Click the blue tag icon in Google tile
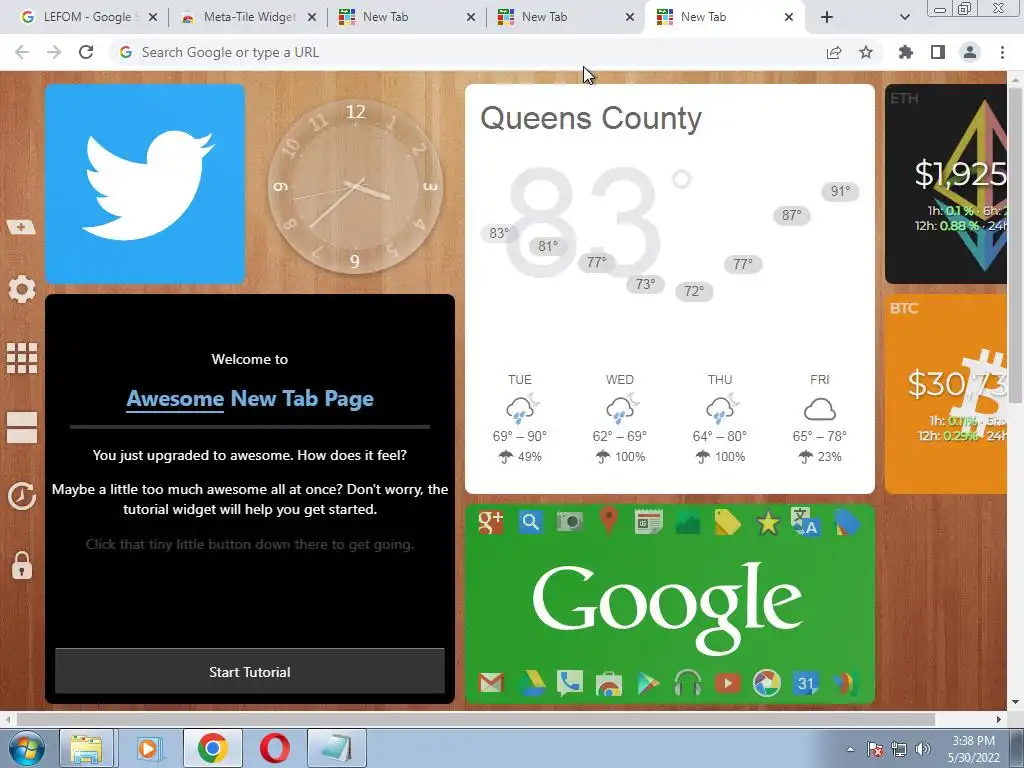This screenshot has height=768, width=1024. click(846, 522)
